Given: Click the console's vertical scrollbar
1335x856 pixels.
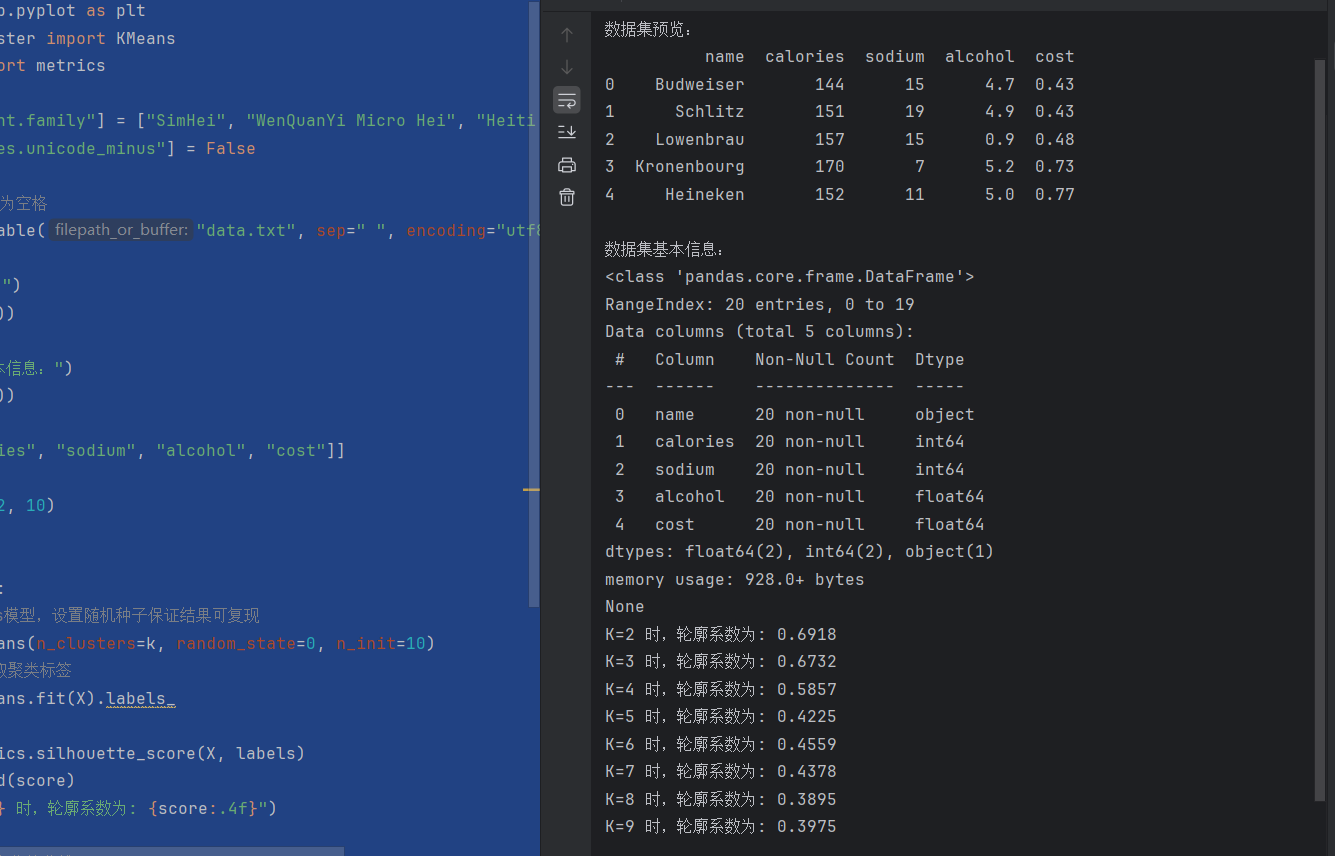Looking at the screenshot, I should [1320, 430].
